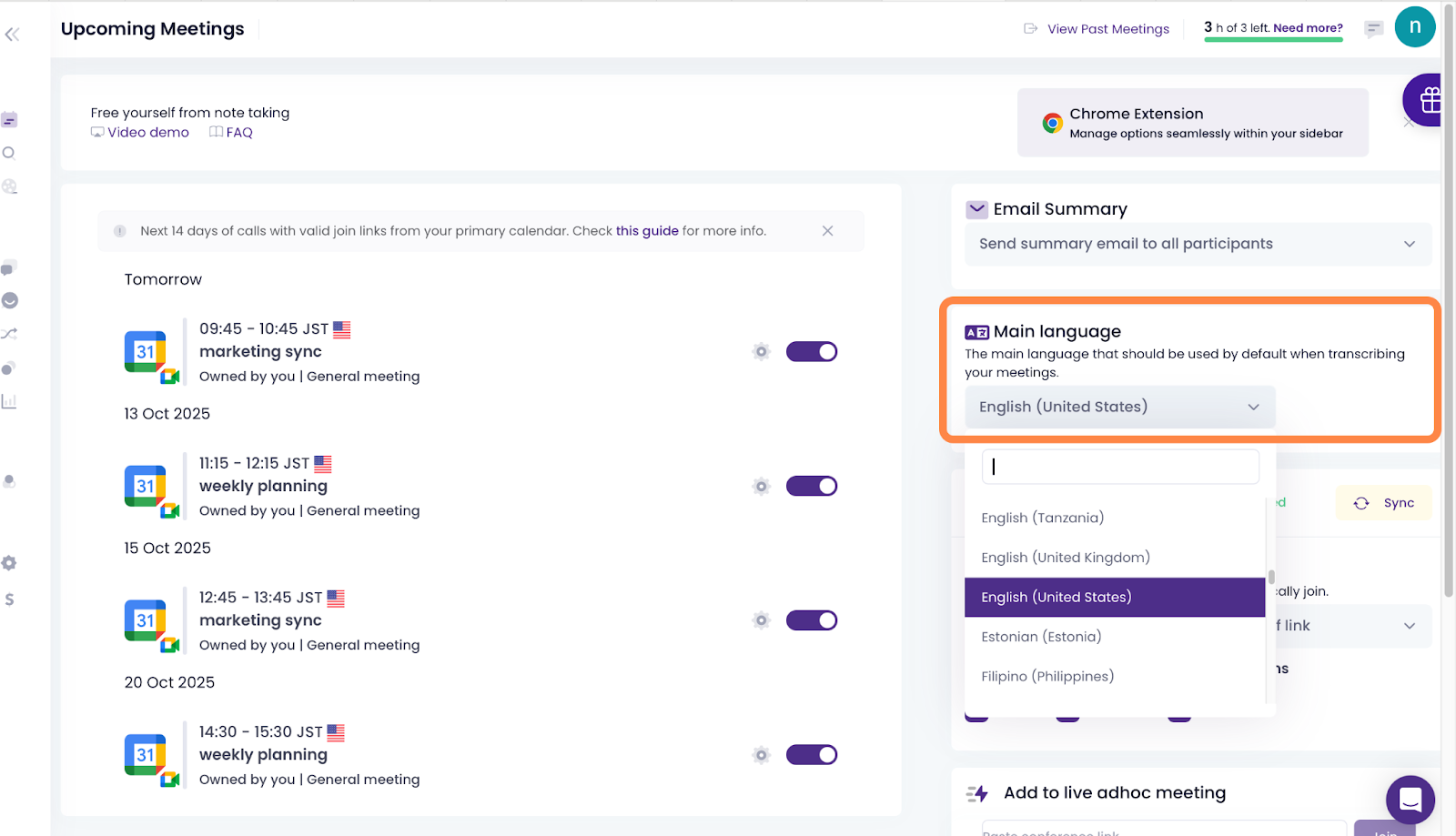Image resolution: width=1456 pixels, height=836 pixels.
Task: Click the dollar sign billing icon
Action: click(9, 599)
